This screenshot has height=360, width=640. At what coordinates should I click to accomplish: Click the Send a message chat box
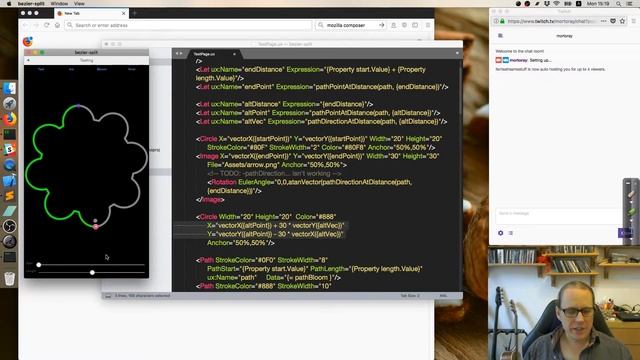click(559, 216)
